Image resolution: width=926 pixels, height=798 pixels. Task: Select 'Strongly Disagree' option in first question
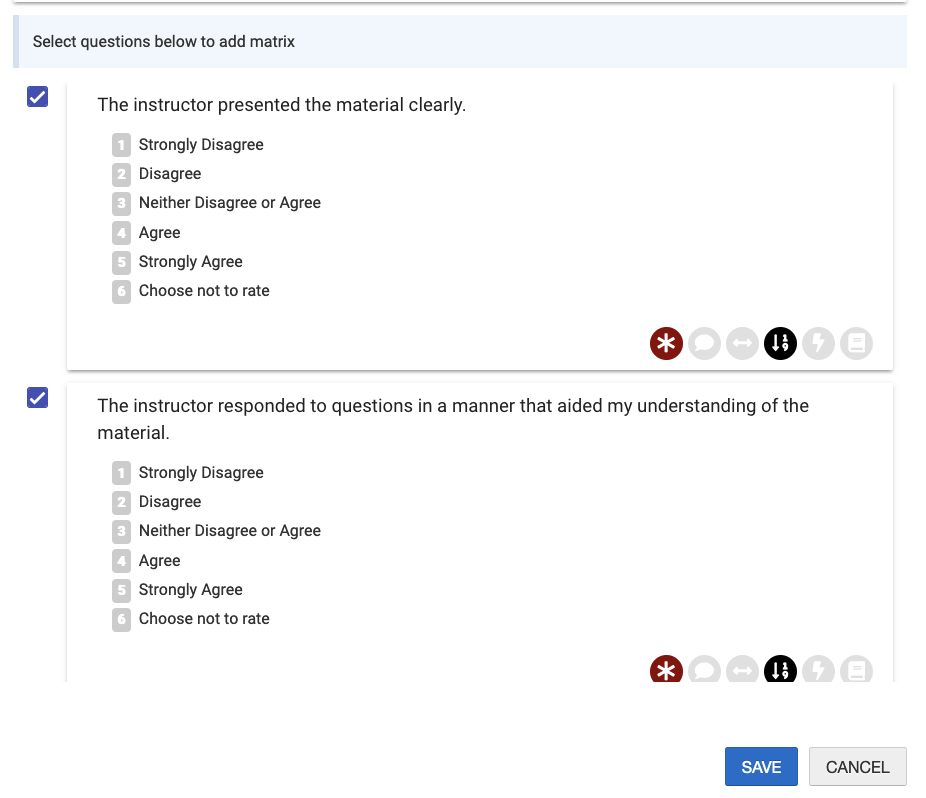point(201,145)
